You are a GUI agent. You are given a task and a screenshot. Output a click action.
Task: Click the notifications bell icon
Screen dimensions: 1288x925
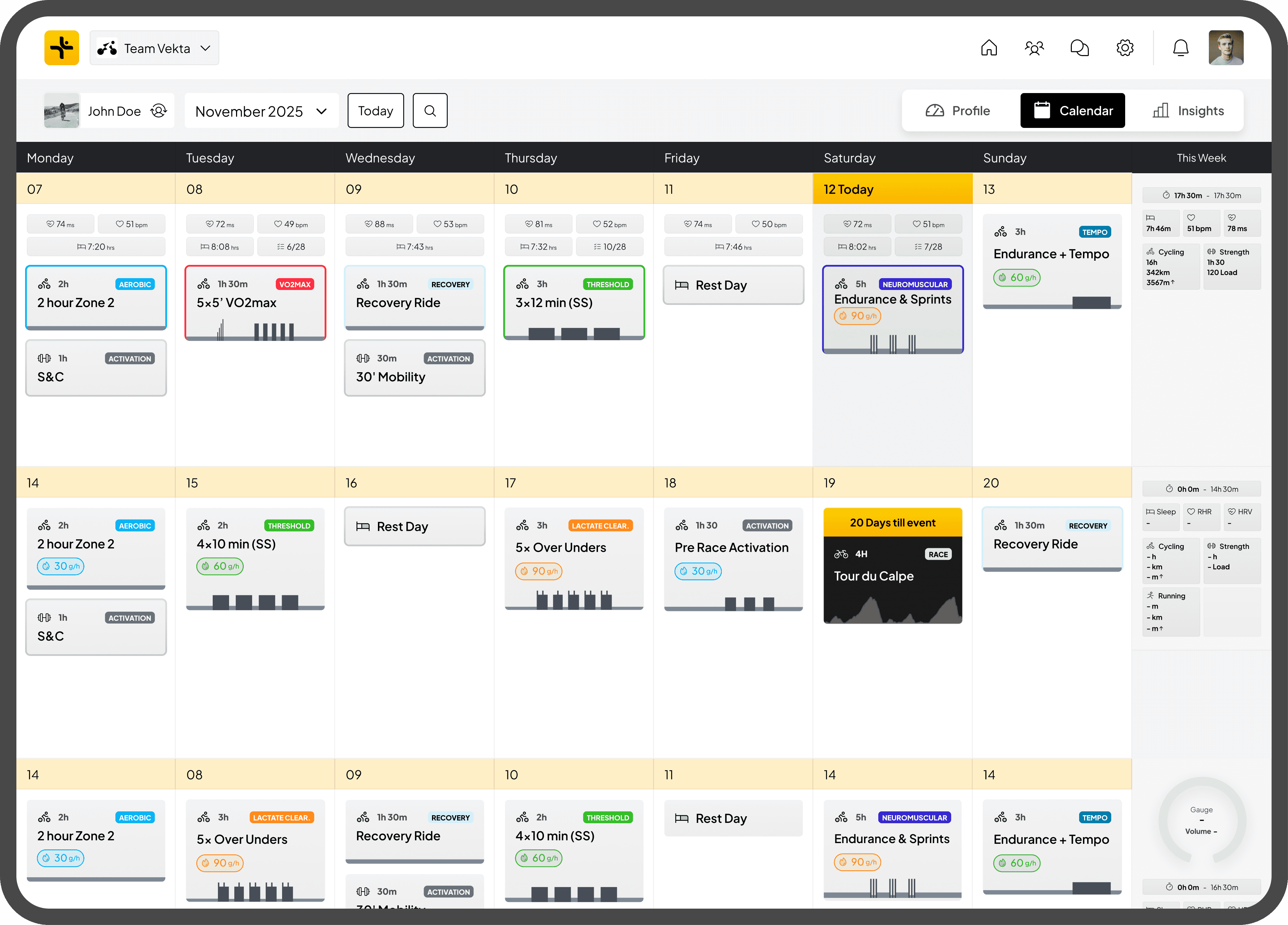[x=1181, y=48]
